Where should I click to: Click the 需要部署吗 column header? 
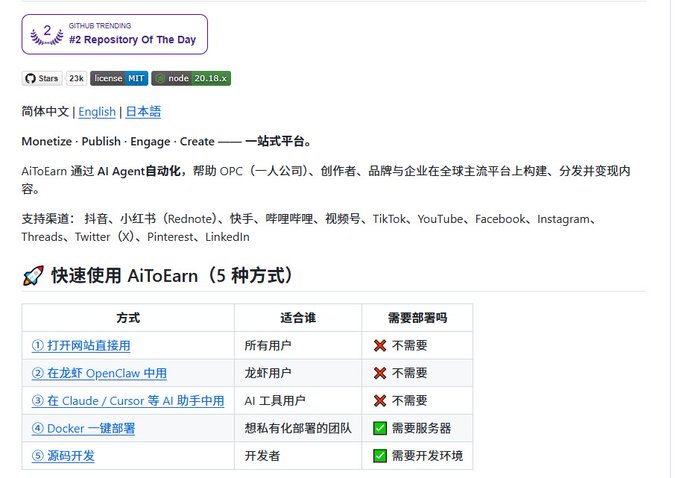pos(417,318)
